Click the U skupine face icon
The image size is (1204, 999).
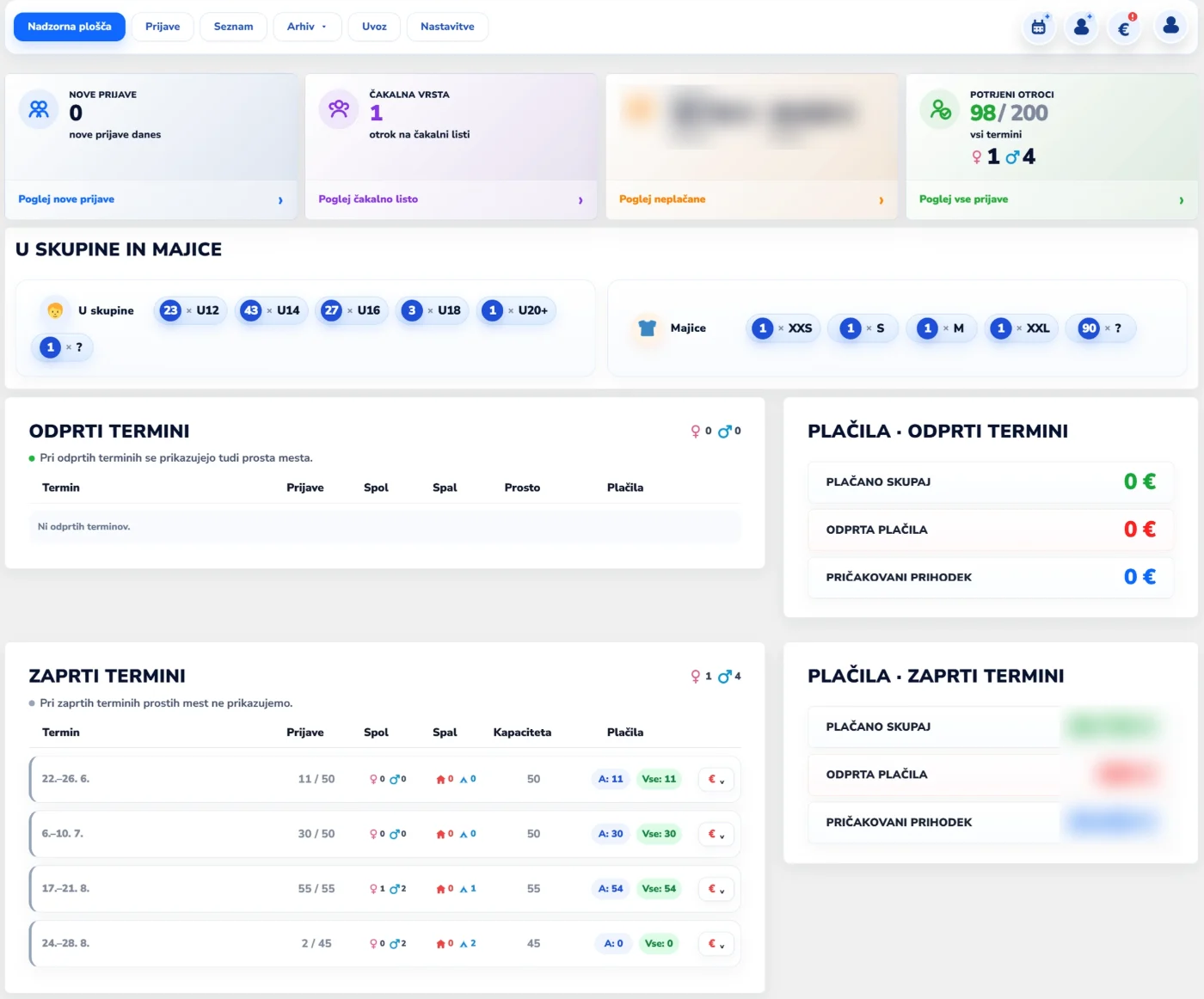click(x=55, y=310)
